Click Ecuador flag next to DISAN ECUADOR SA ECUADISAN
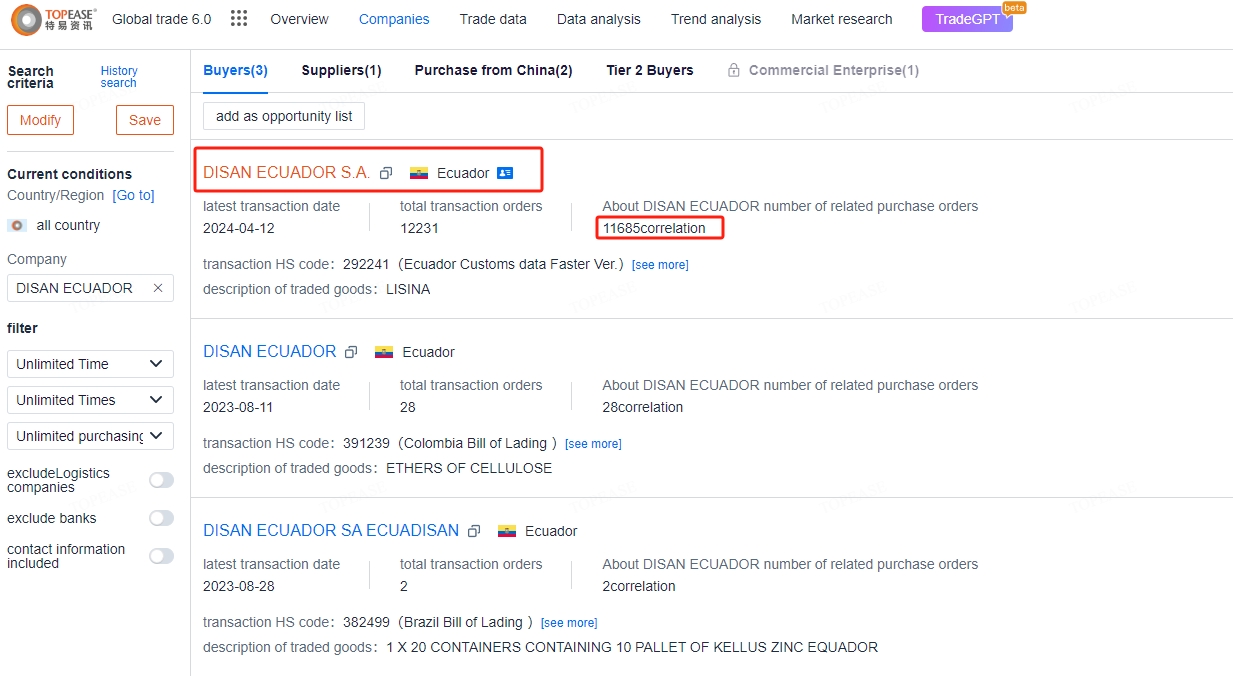 coord(507,531)
